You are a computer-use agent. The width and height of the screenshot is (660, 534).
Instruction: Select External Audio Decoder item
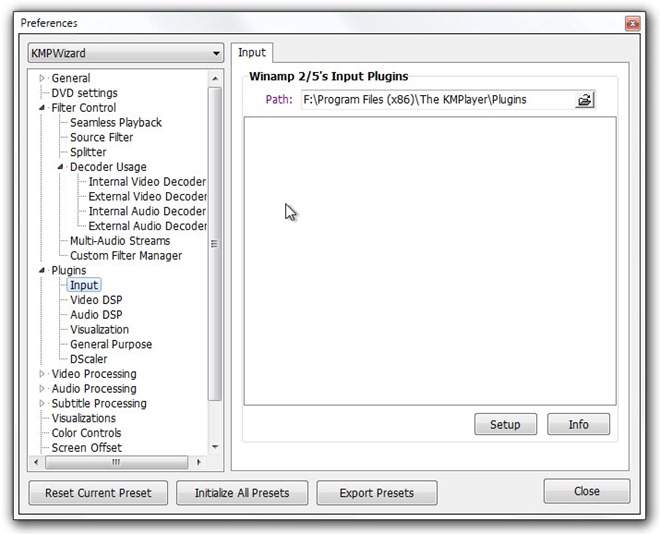point(147,226)
